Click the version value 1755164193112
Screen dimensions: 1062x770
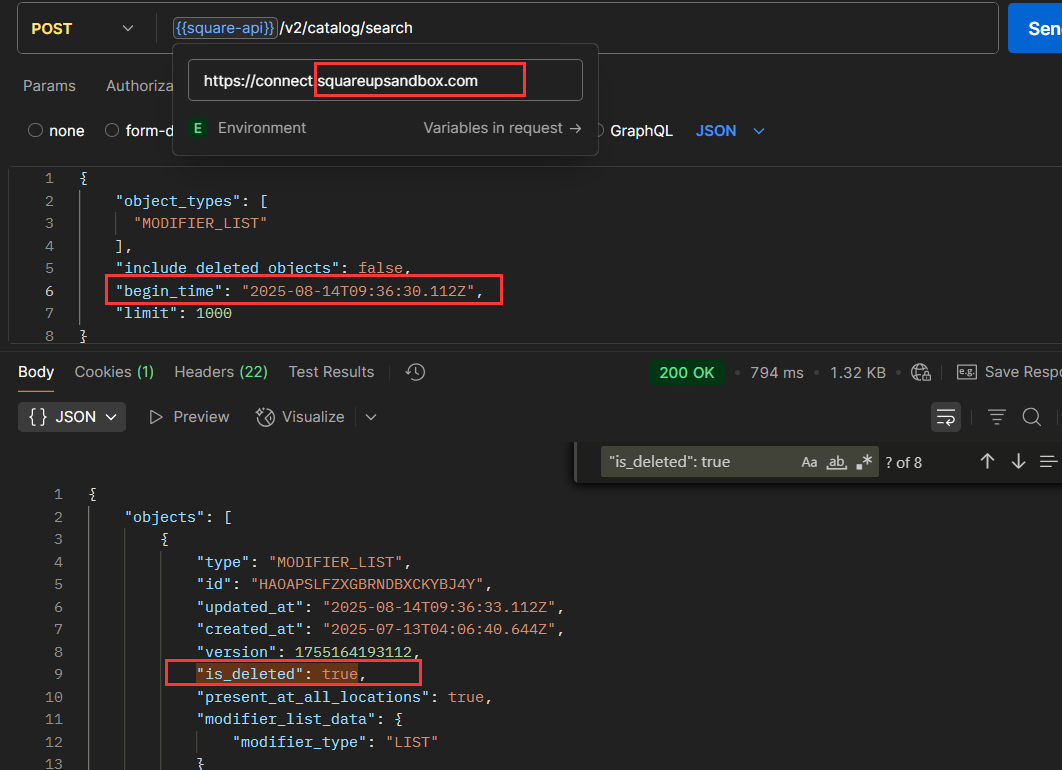pos(353,651)
